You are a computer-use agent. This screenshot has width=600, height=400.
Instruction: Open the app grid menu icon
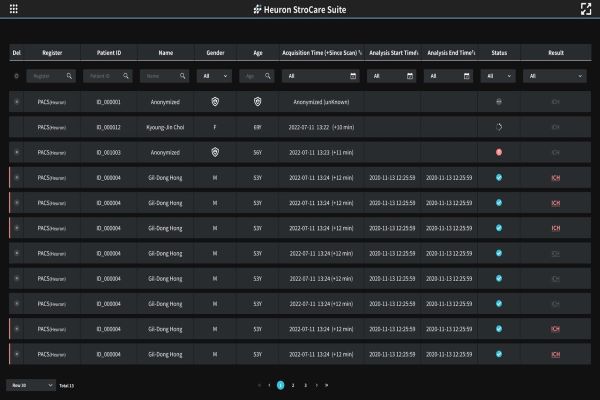point(13,9)
